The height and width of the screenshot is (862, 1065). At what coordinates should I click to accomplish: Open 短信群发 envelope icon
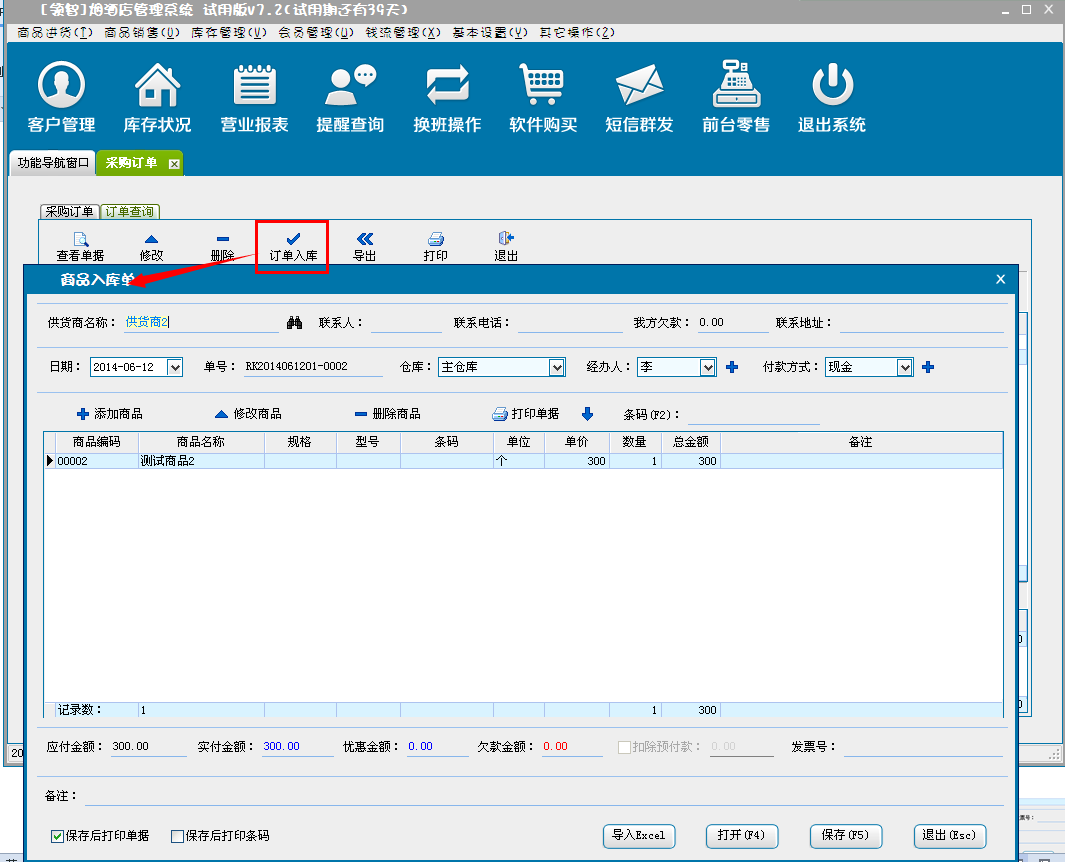(x=640, y=86)
